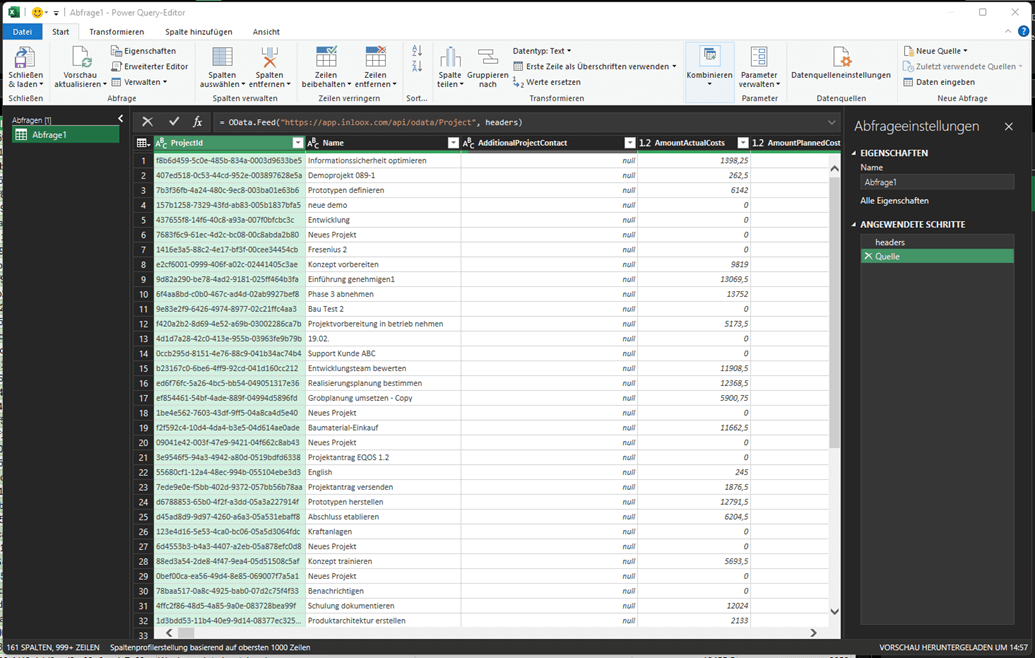The width and height of the screenshot is (1035, 658).
Task: Click Zeilen entfernen icon
Action: [x=376, y=57]
